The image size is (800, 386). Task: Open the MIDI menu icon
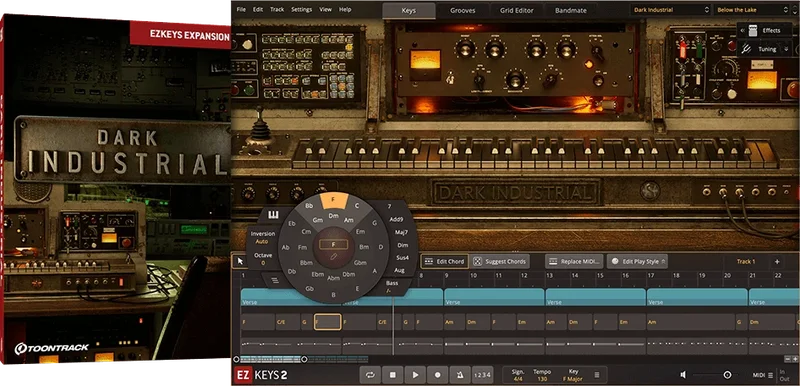pos(770,375)
